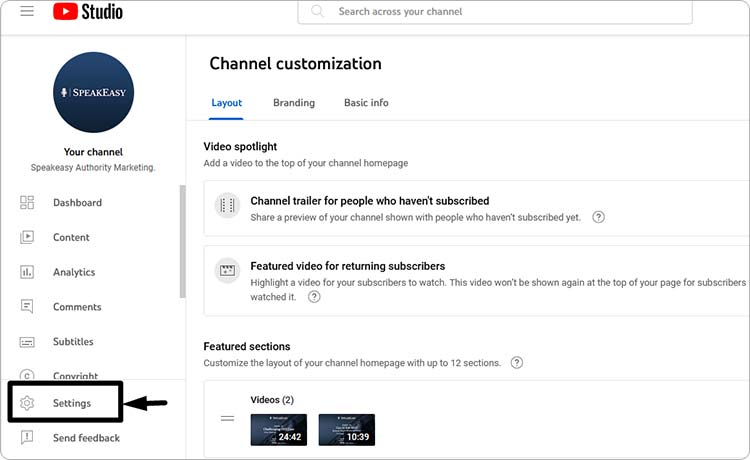This screenshot has width=750, height=460.
Task: Open help icon beside channel trailer description
Action: [598, 217]
